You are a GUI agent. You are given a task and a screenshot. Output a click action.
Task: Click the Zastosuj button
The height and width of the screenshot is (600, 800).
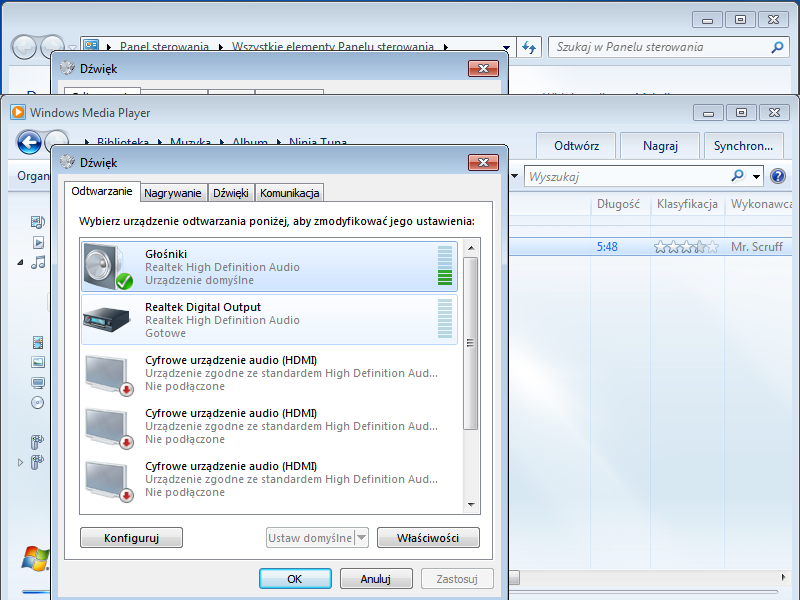coord(457,579)
